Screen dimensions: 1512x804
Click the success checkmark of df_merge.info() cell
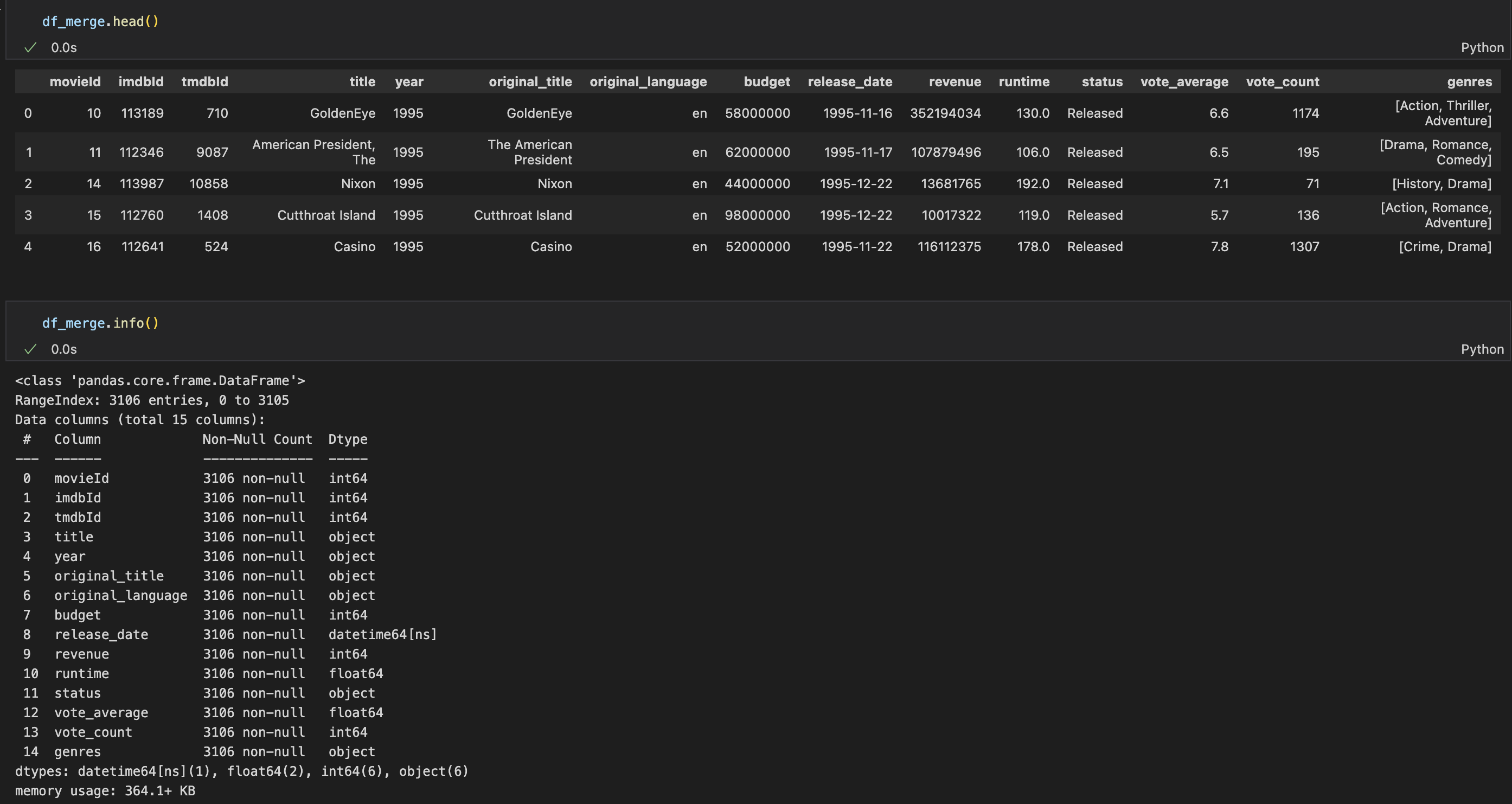click(x=30, y=349)
